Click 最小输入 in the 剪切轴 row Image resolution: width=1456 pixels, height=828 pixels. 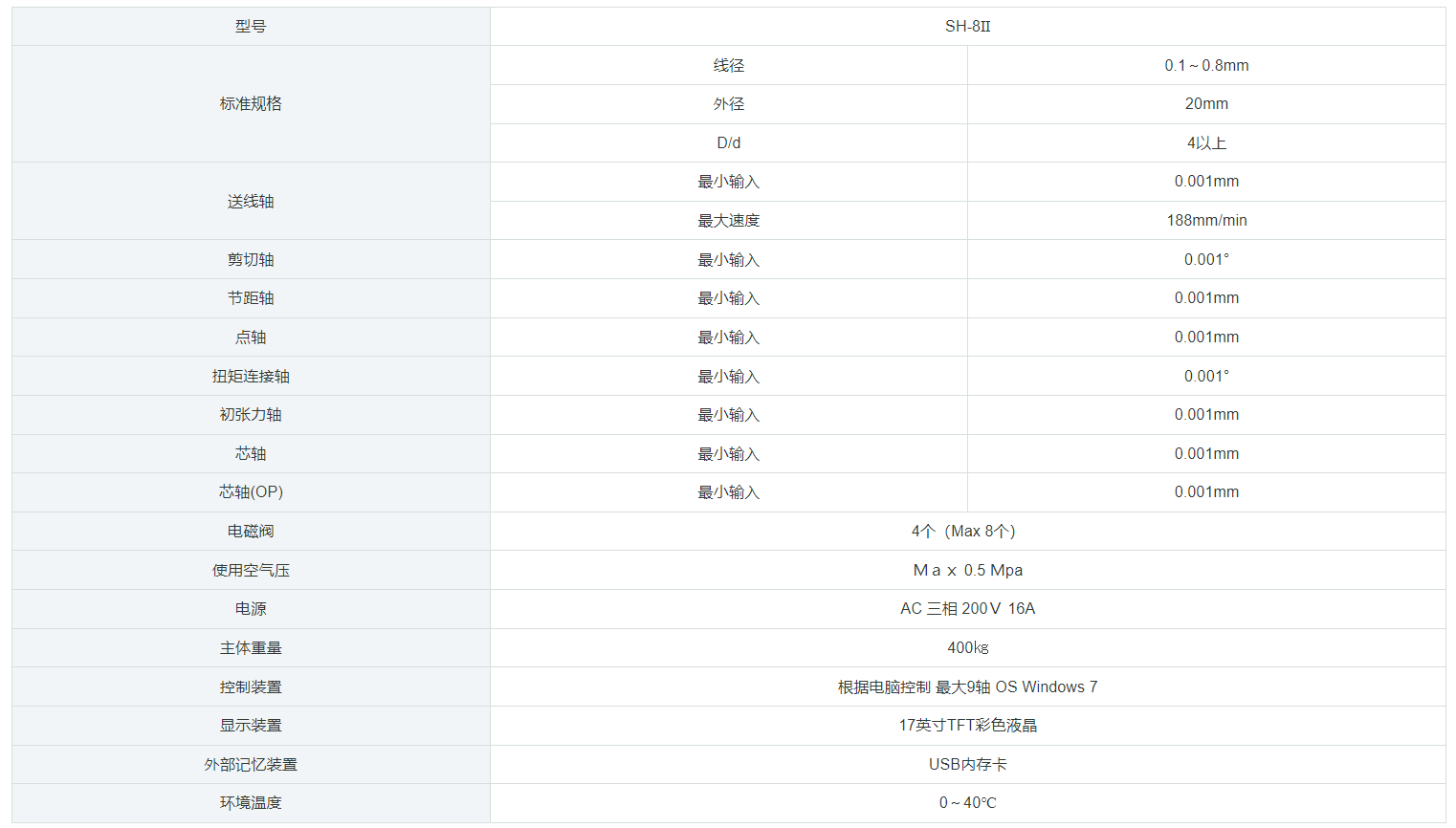pyautogui.click(x=728, y=260)
